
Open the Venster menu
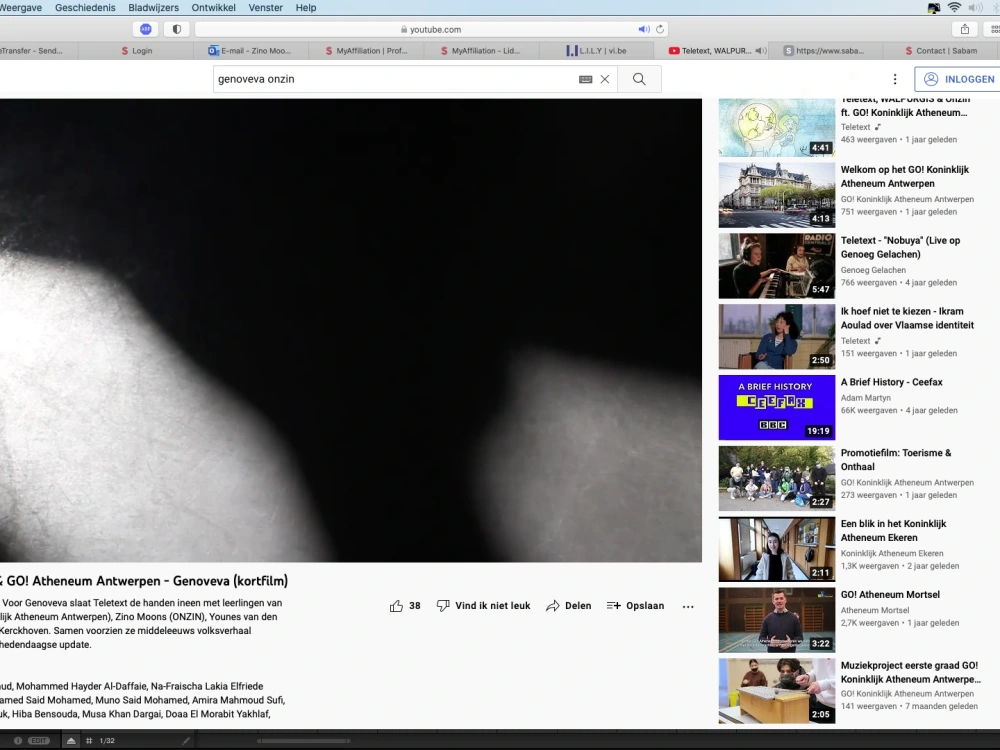click(x=265, y=8)
